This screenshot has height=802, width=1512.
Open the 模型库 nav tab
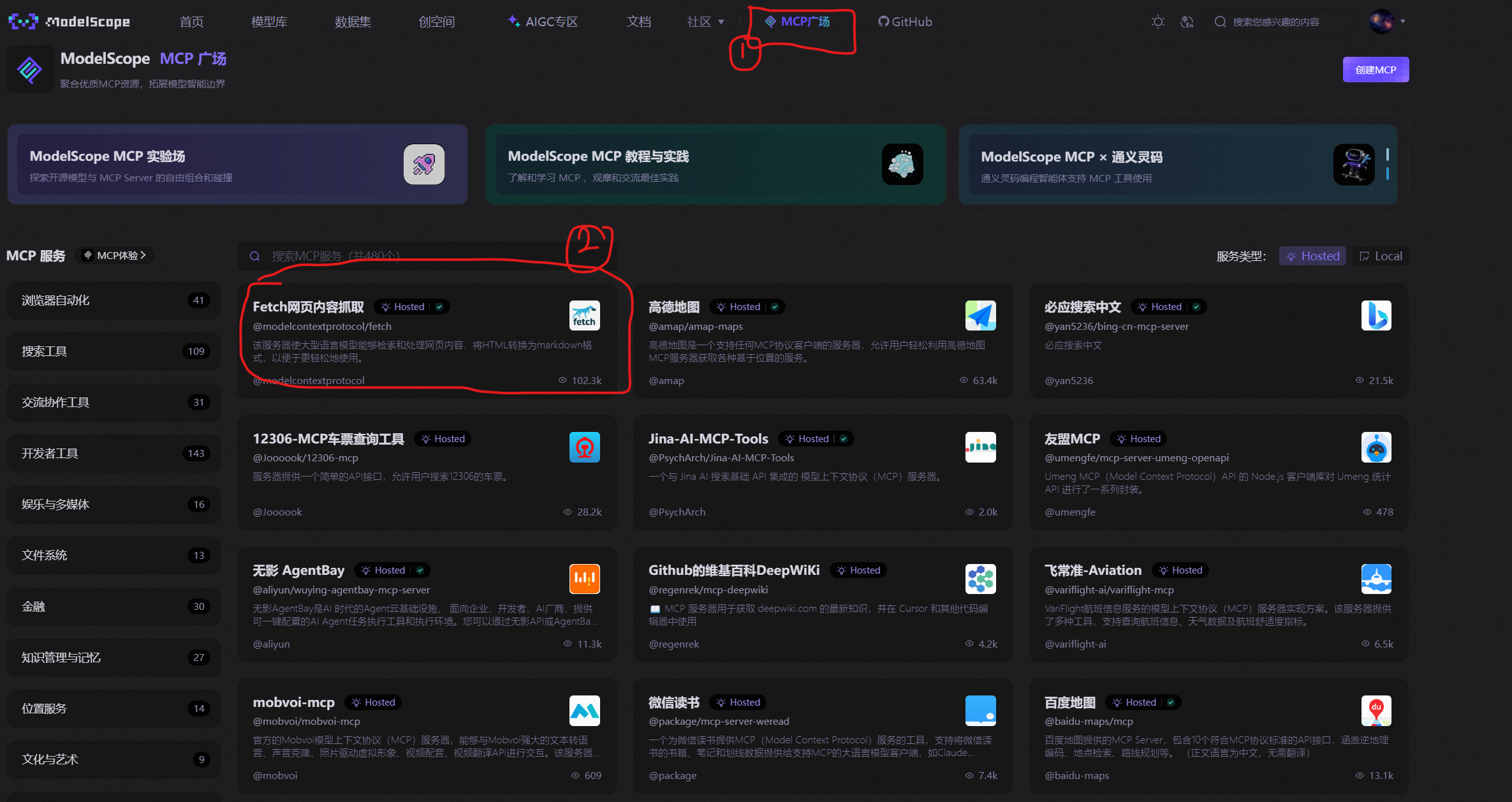(269, 22)
